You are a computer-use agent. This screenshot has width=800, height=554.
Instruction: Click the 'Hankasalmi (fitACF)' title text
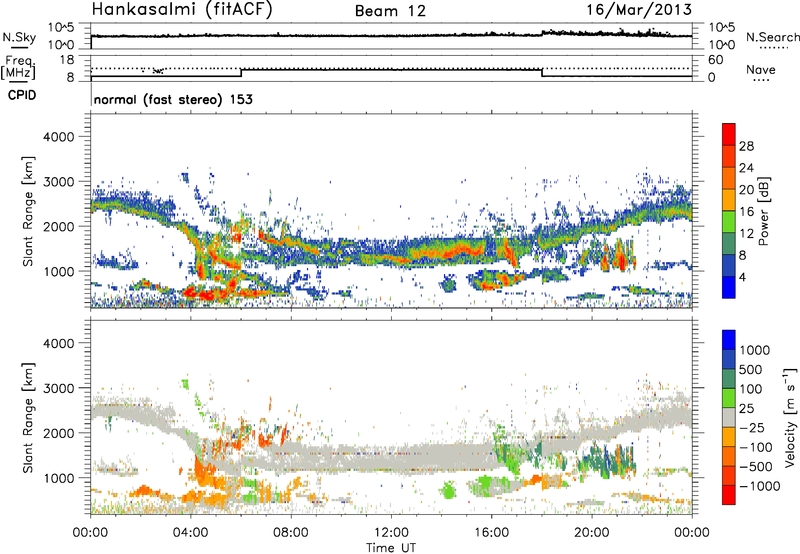181,10
